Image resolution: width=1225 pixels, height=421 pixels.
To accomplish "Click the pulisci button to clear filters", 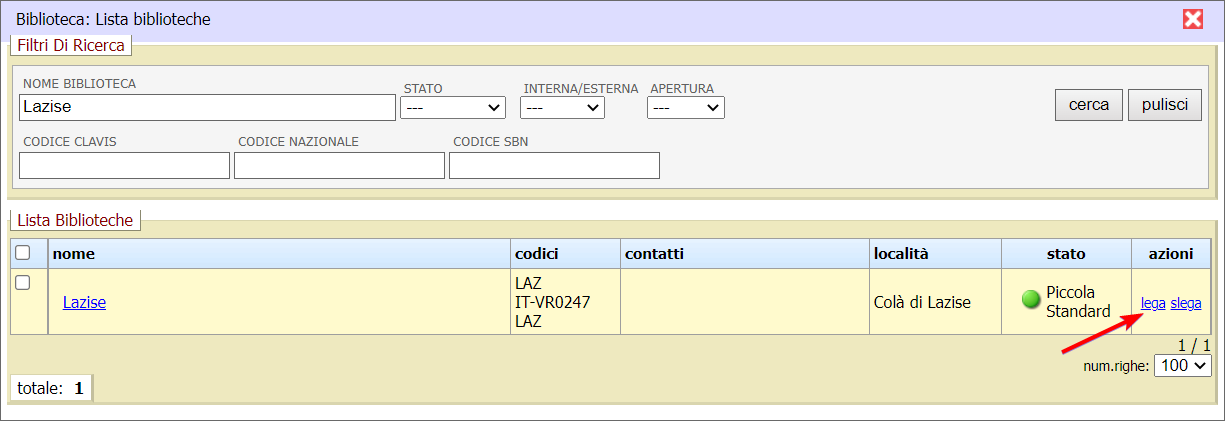I will tap(1165, 105).
